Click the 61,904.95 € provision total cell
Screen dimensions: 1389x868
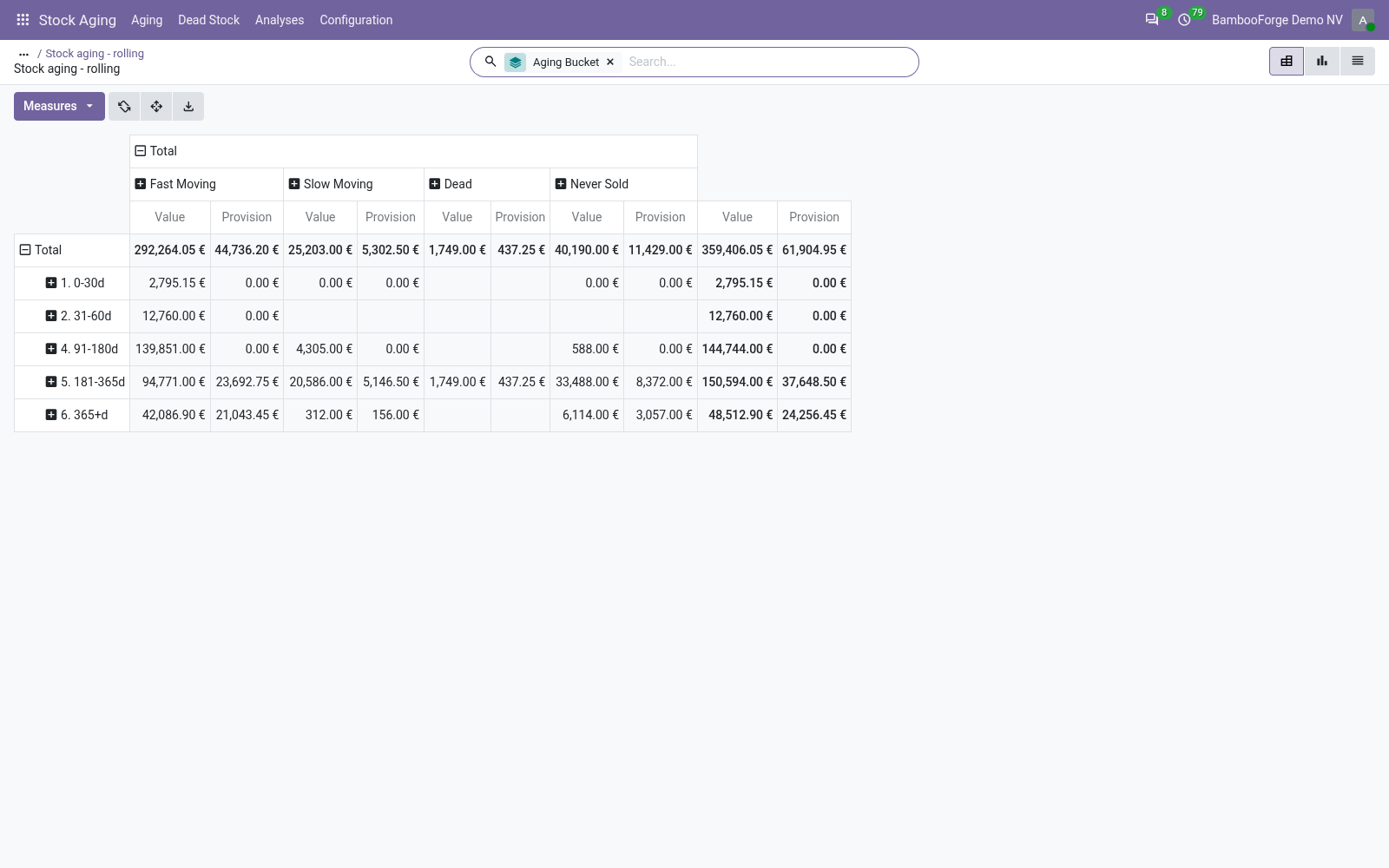click(x=814, y=250)
